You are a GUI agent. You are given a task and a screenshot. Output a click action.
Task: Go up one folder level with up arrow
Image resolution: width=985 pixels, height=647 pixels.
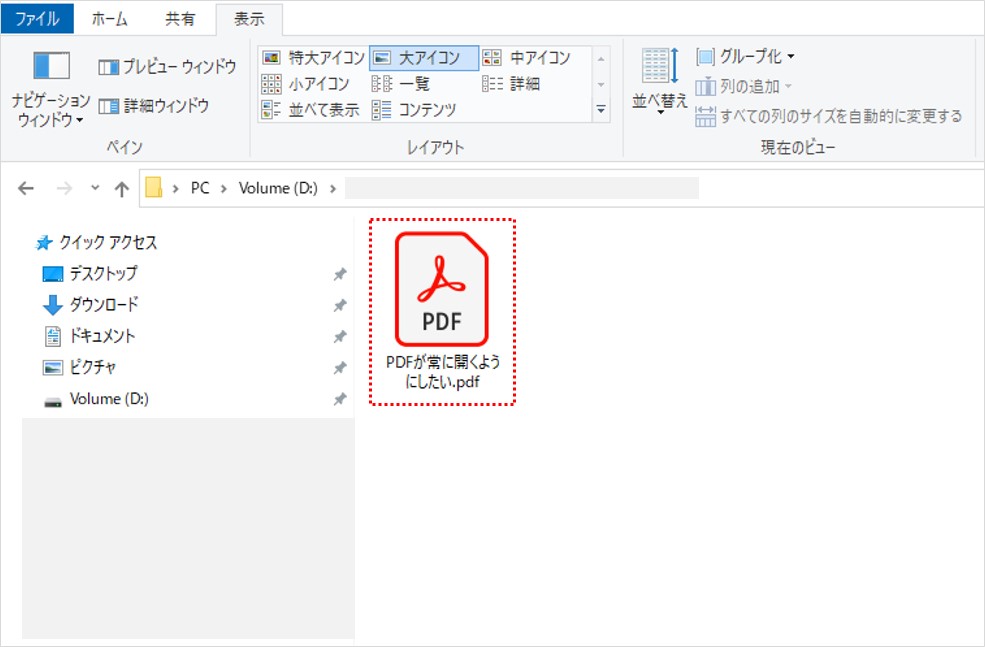[122, 188]
